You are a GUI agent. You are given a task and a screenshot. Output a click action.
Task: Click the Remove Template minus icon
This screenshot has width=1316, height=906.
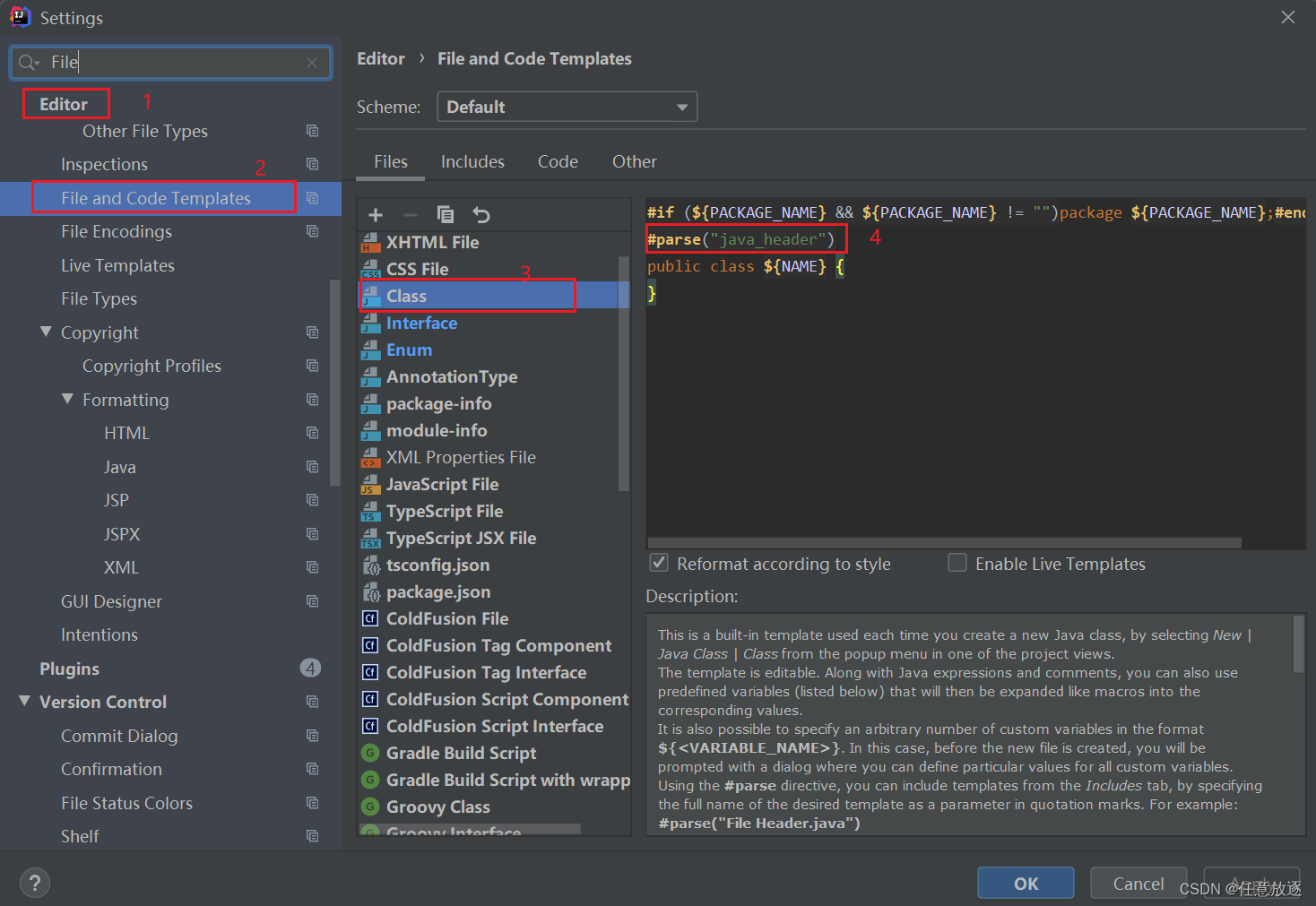tap(411, 215)
